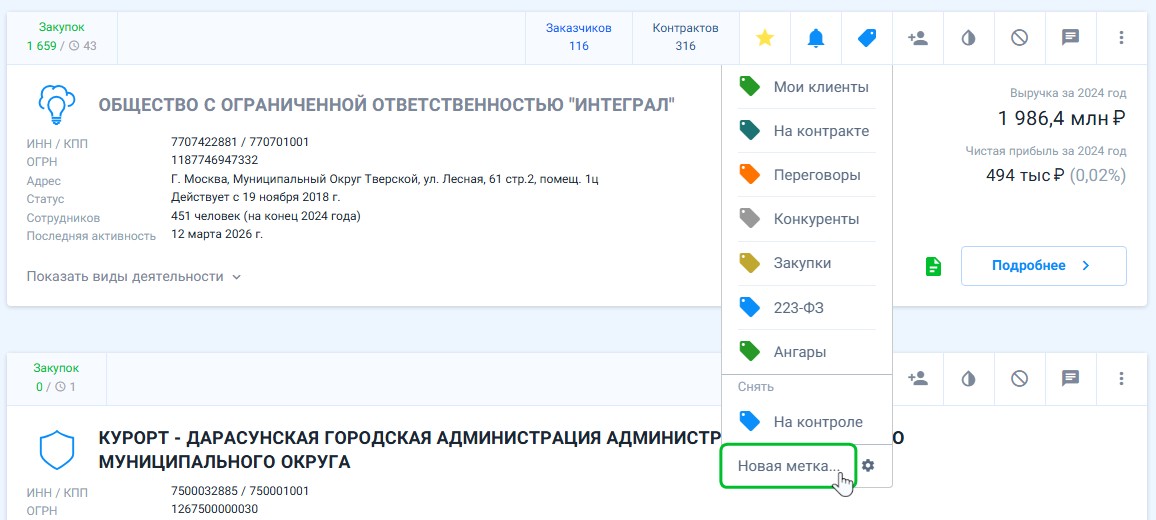
Task: Select ОГРН value 1267500000030
Action: click(x=215, y=509)
